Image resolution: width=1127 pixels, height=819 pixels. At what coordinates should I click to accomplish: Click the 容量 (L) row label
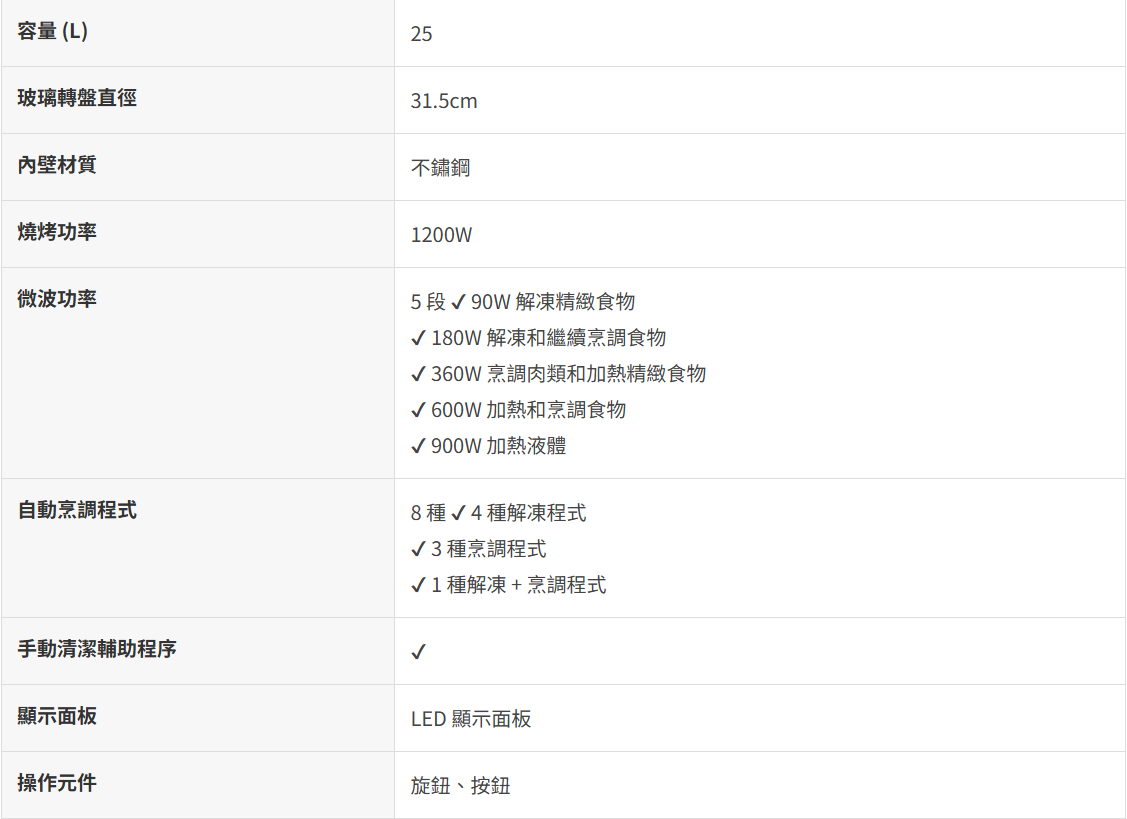pos(53,32)
